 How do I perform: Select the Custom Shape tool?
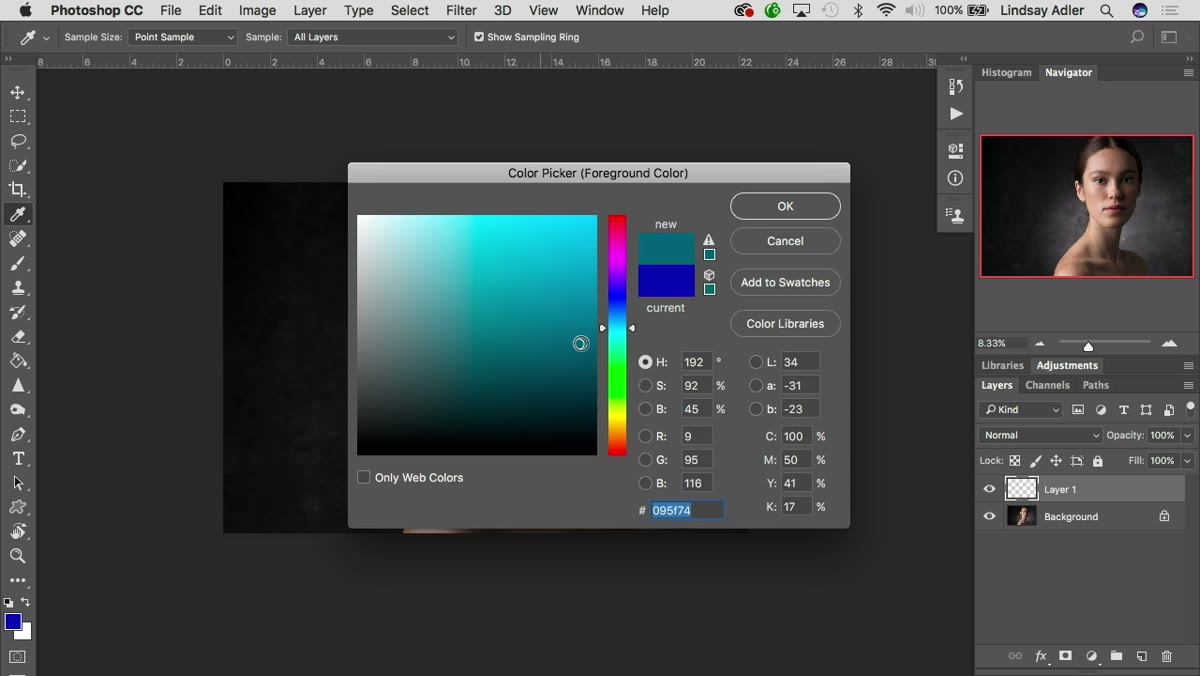tap(18, 507)
